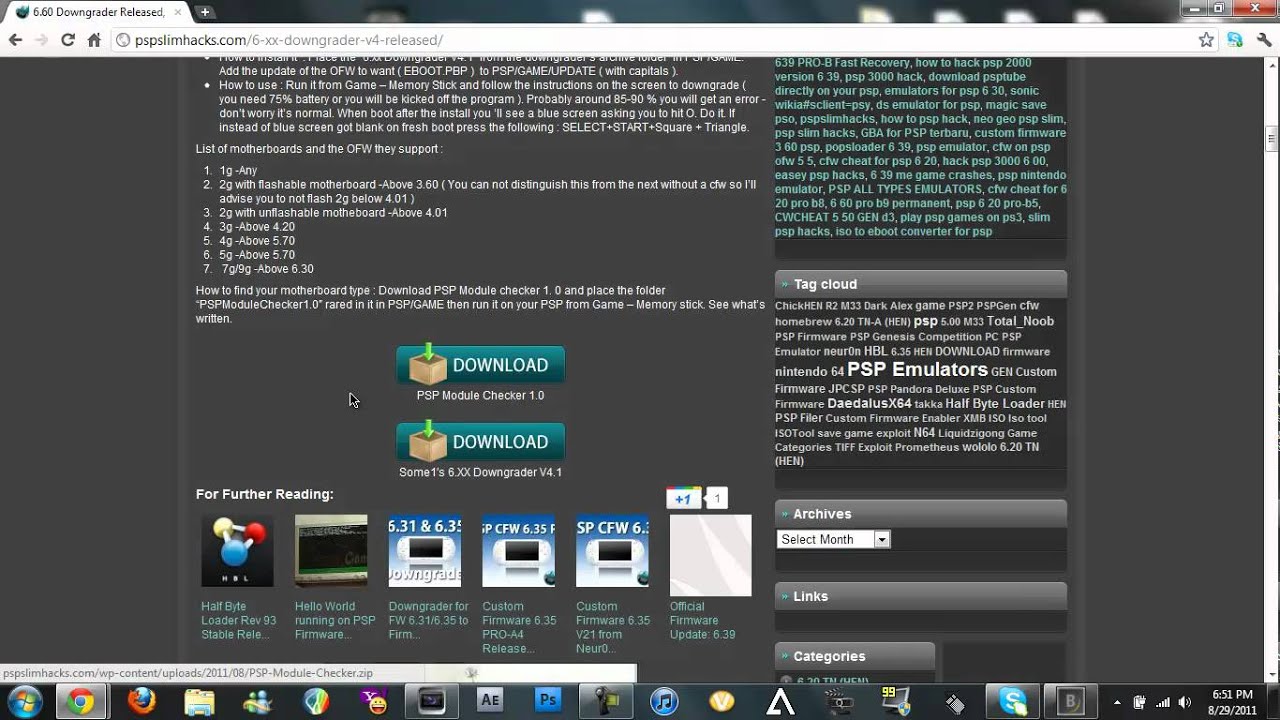
Task: Launch iTunes from the taskbar
Action: coord(664,702)
